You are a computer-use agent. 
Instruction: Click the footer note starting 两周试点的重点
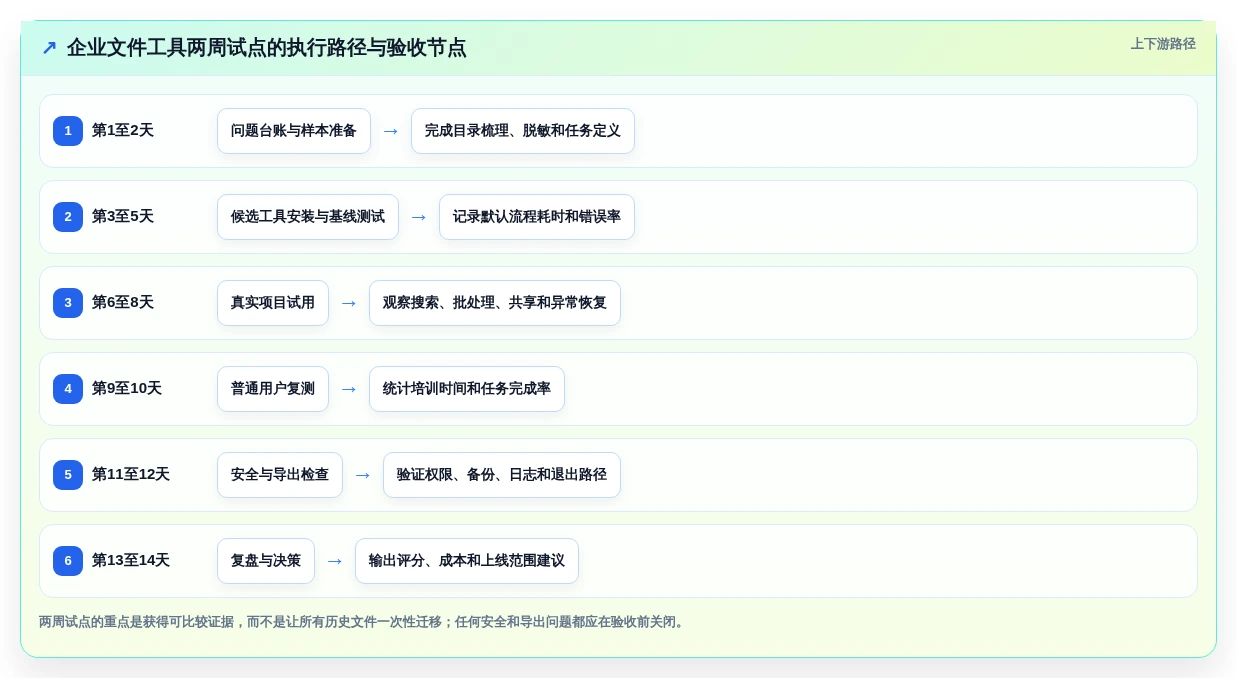click(364, 622)
